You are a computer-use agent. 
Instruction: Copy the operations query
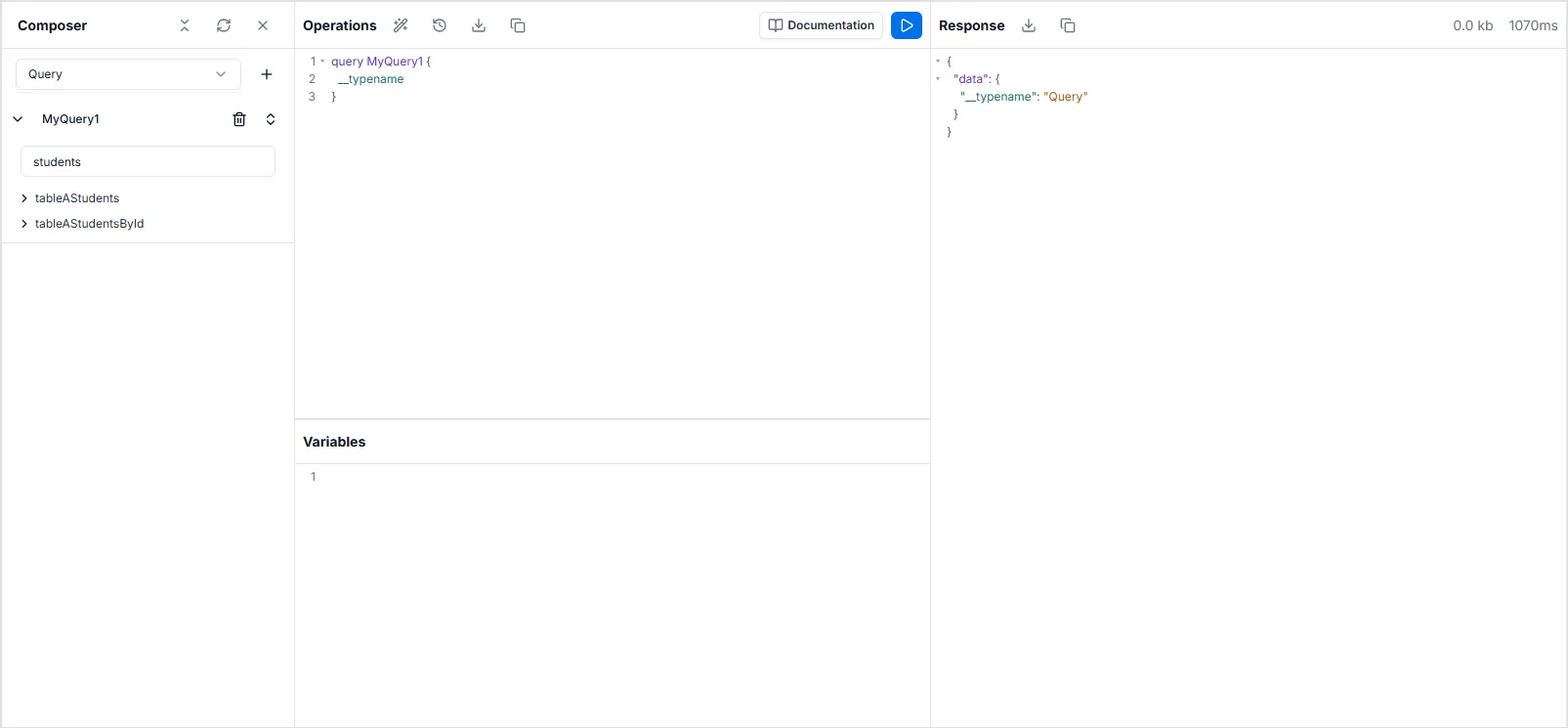(518, 25)
